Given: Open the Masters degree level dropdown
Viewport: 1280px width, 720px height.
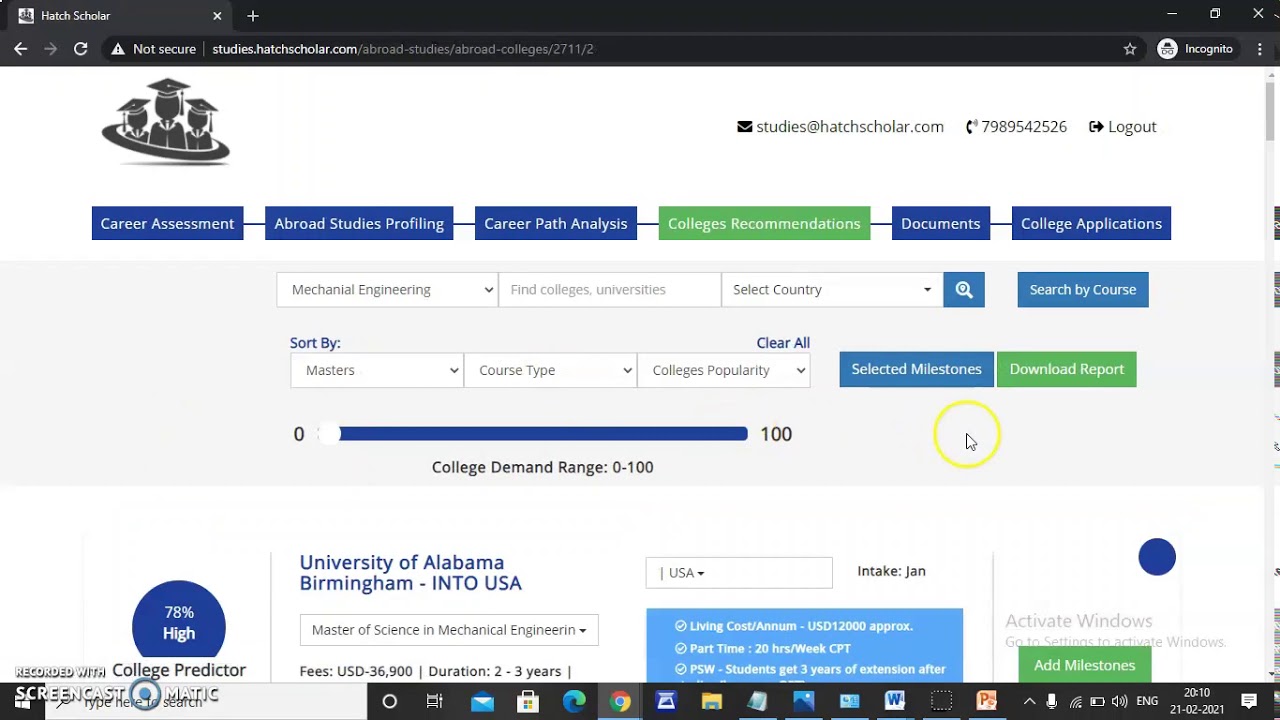Looking at the screenshot, I should 377,370.
